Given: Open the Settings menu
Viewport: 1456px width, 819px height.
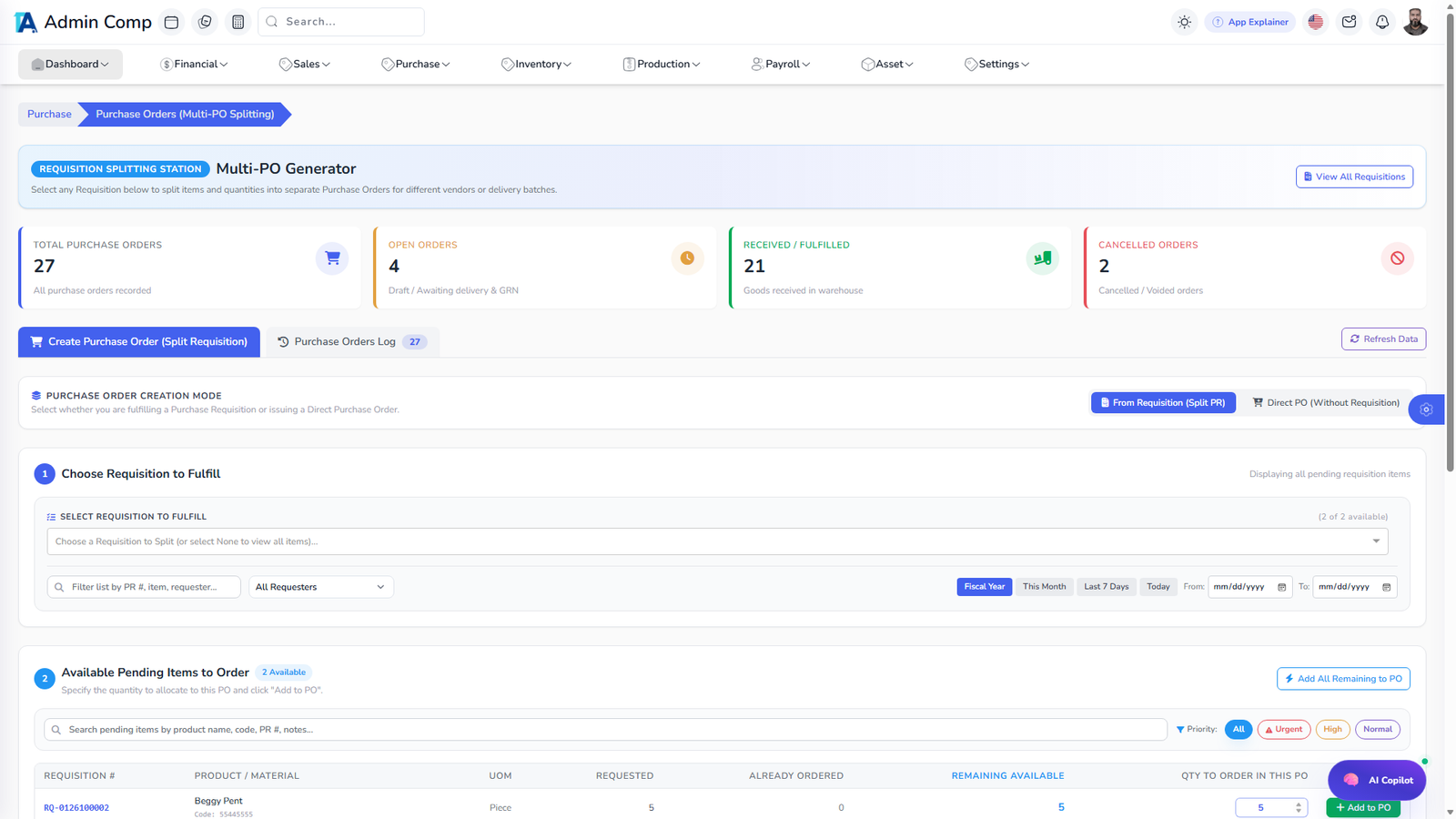Looking at the screenshot, I should [997, 64].
